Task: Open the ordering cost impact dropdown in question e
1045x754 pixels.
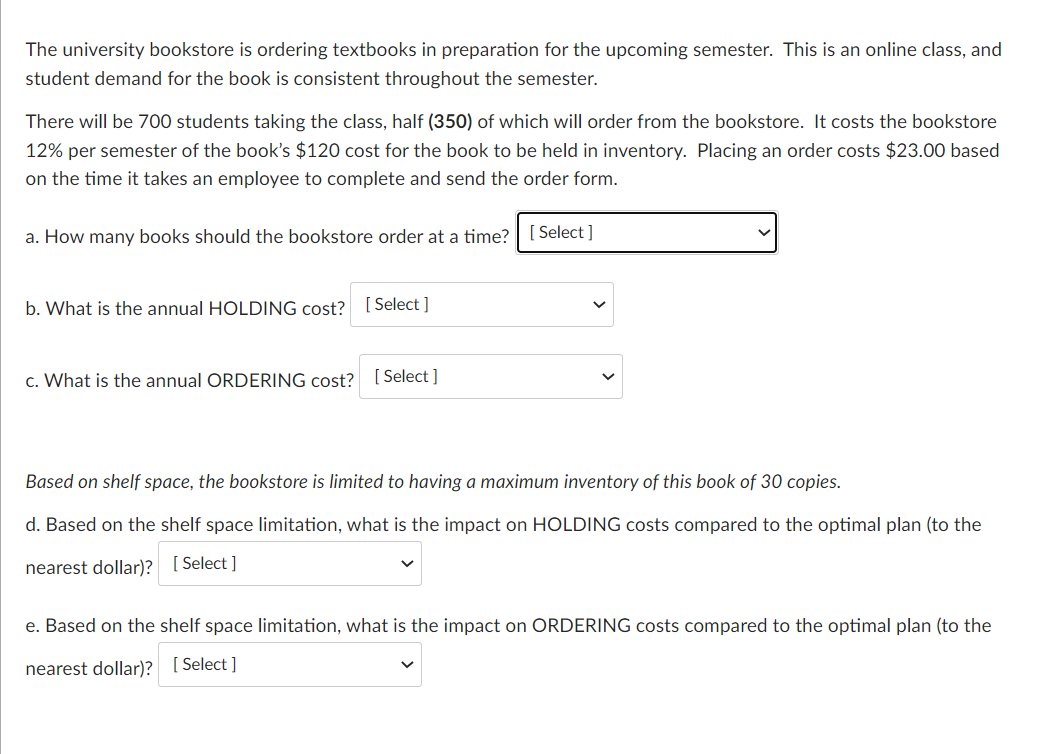Action: click(x=289, y=664)
